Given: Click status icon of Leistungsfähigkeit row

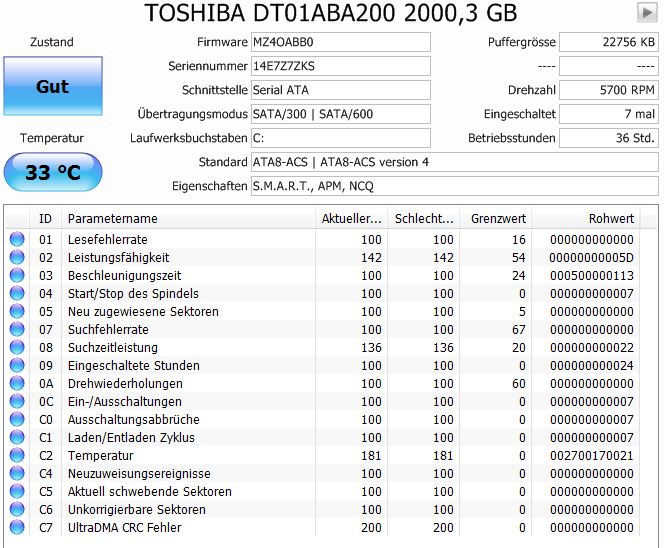Looking at the screenshot, I should click(x=17, y=257).
